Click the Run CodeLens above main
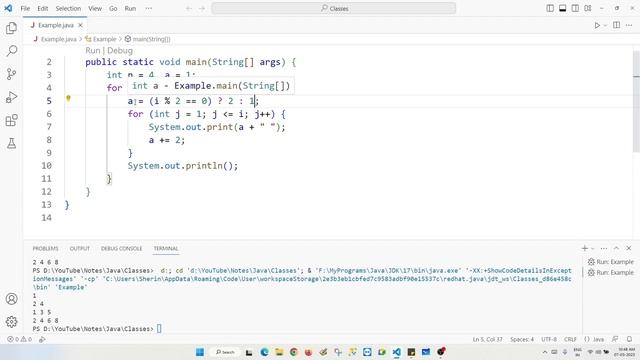 93,51
